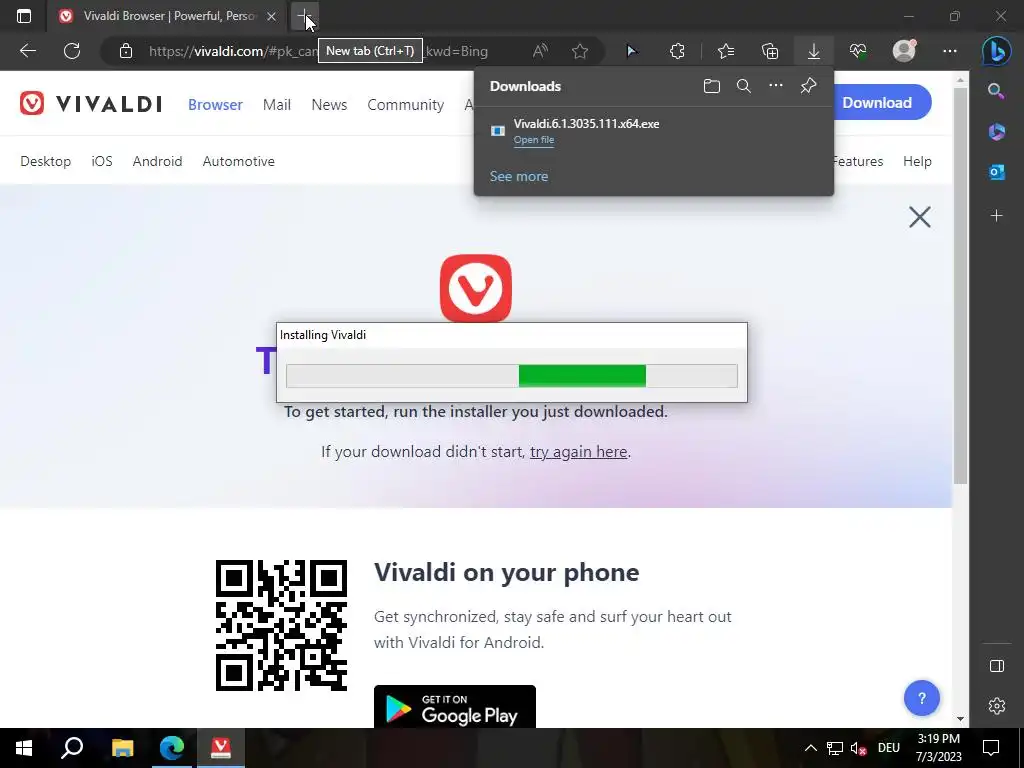This screenshot has height=768, width=1024.
Task: Open more options in the Downloads panel
Action: [x=775, y=86]
